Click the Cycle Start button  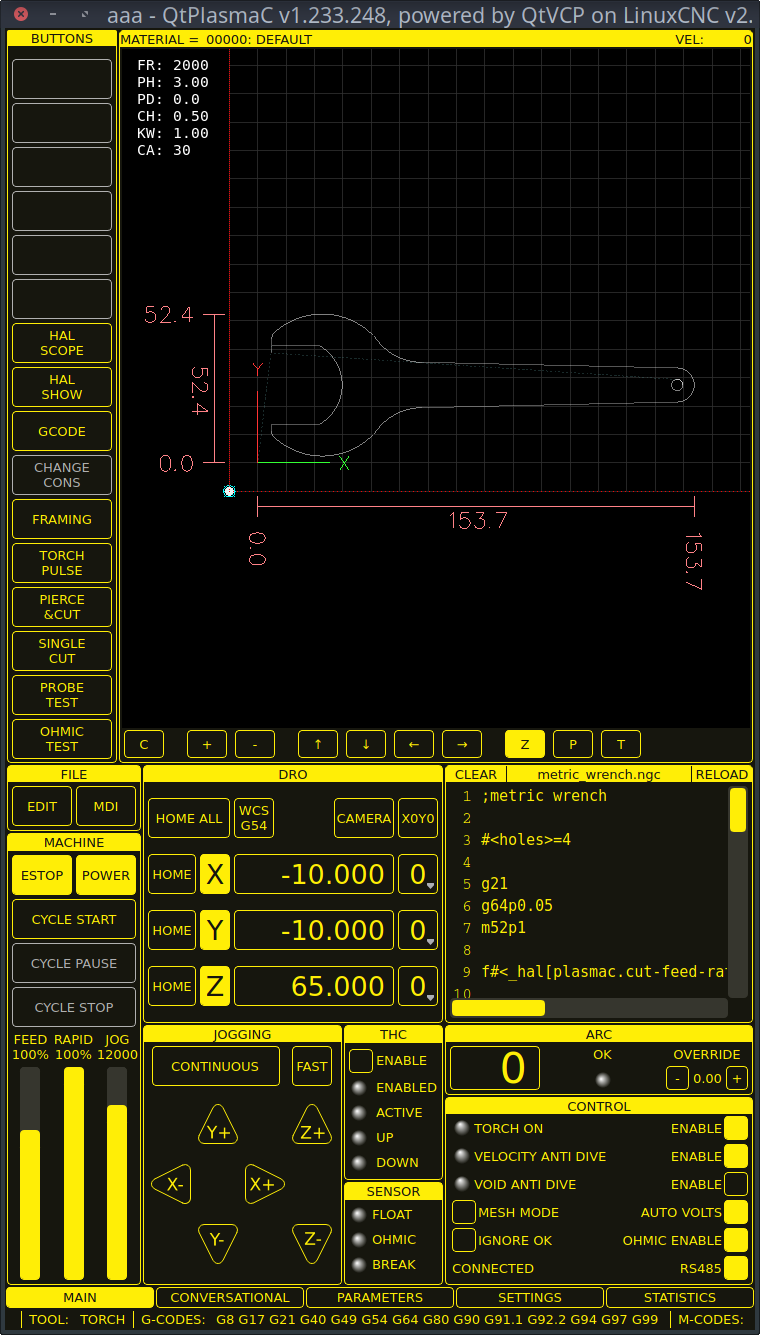pyautogui.click(x=74, y=919)
